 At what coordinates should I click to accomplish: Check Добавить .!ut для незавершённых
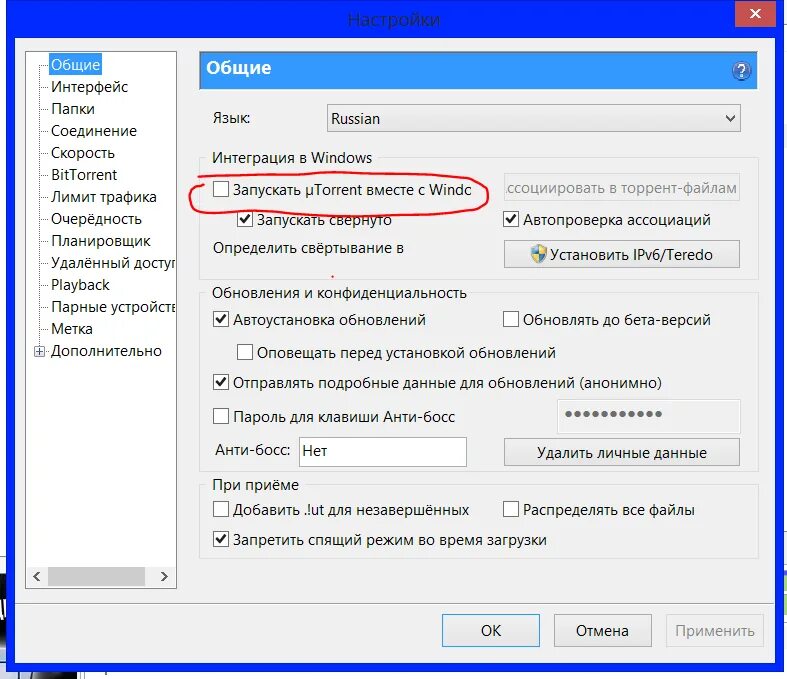coord(221,509)
